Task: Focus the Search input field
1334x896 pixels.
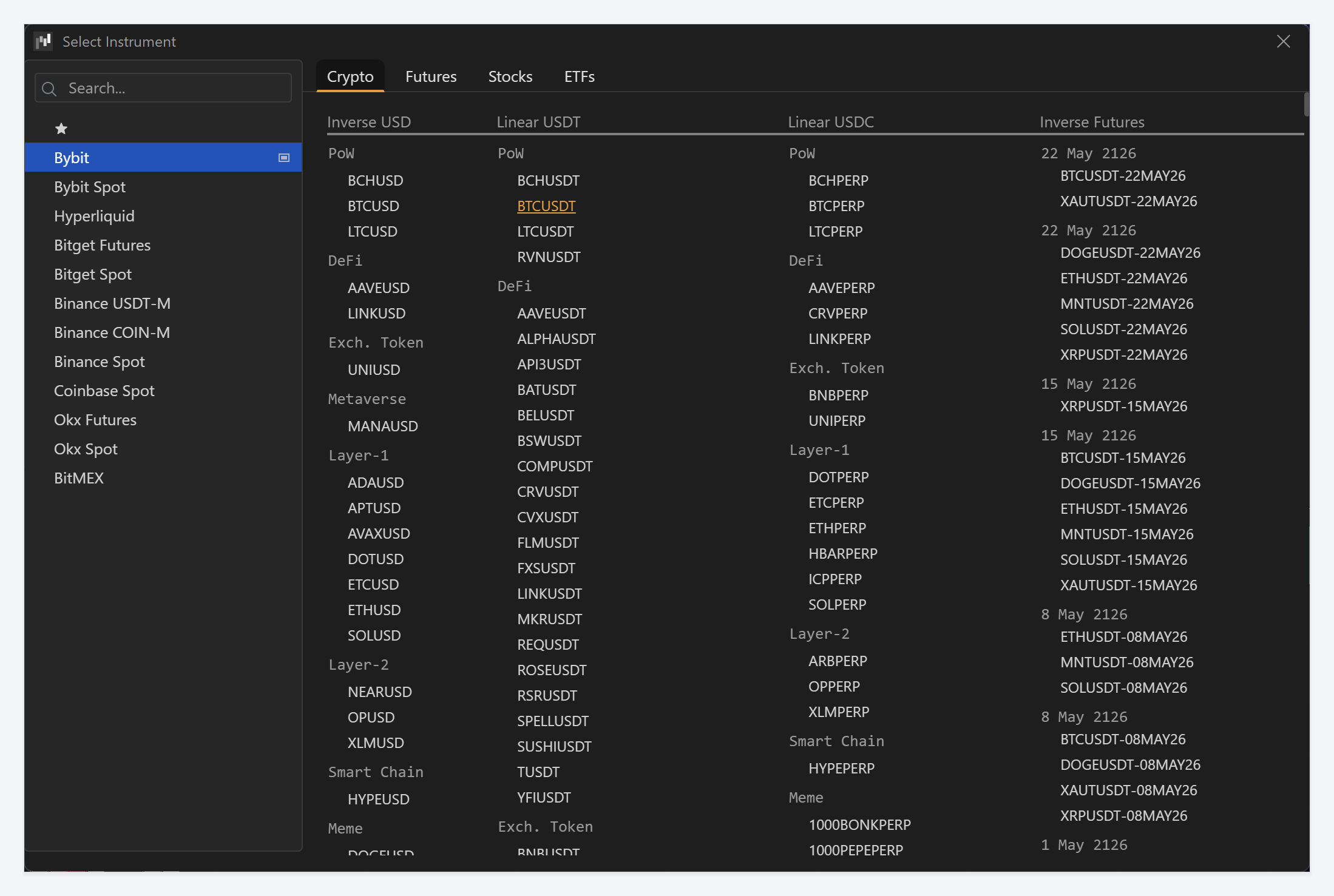Action: pyautogui.click(x=163, y=89)
